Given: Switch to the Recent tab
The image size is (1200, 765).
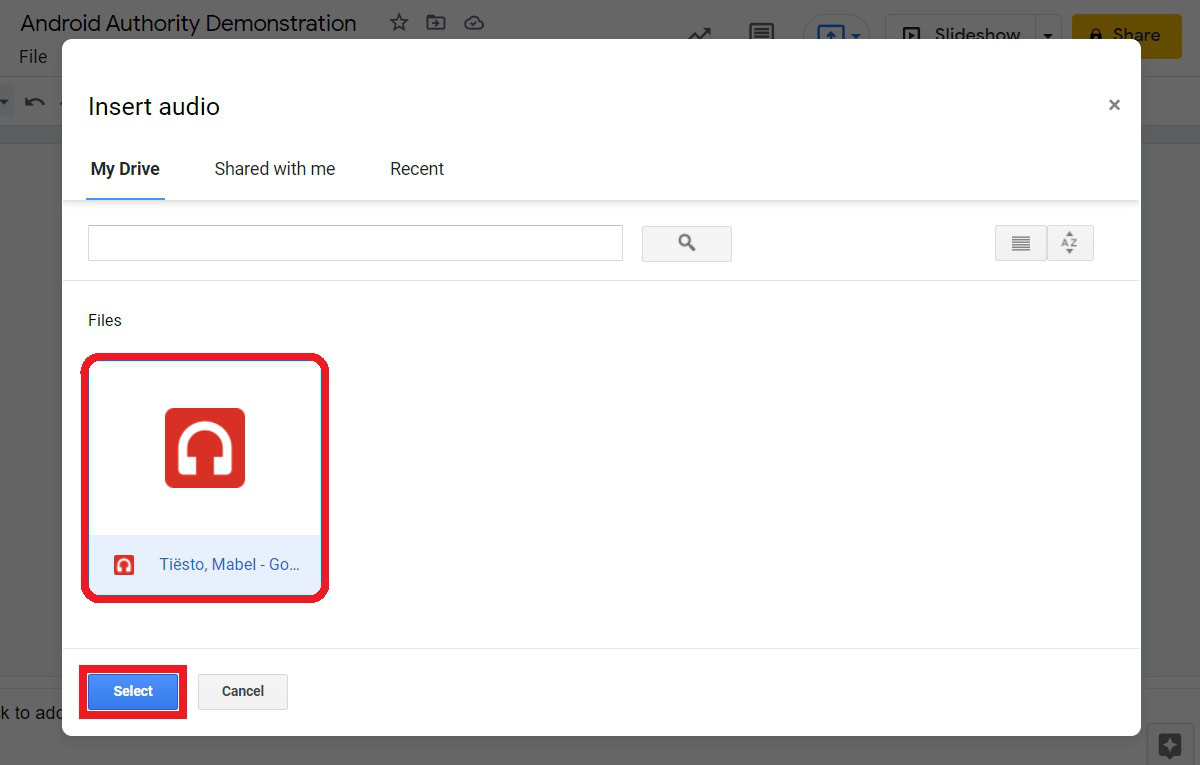Looking at the screenshot, I should [x=417, y=169].
